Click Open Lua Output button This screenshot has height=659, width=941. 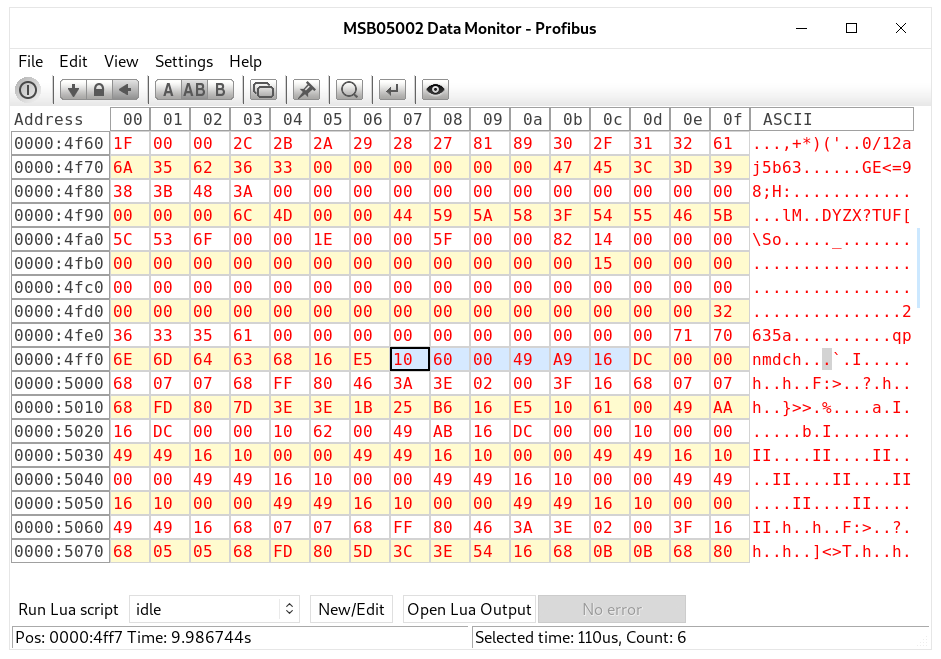(x=469, y=609)
